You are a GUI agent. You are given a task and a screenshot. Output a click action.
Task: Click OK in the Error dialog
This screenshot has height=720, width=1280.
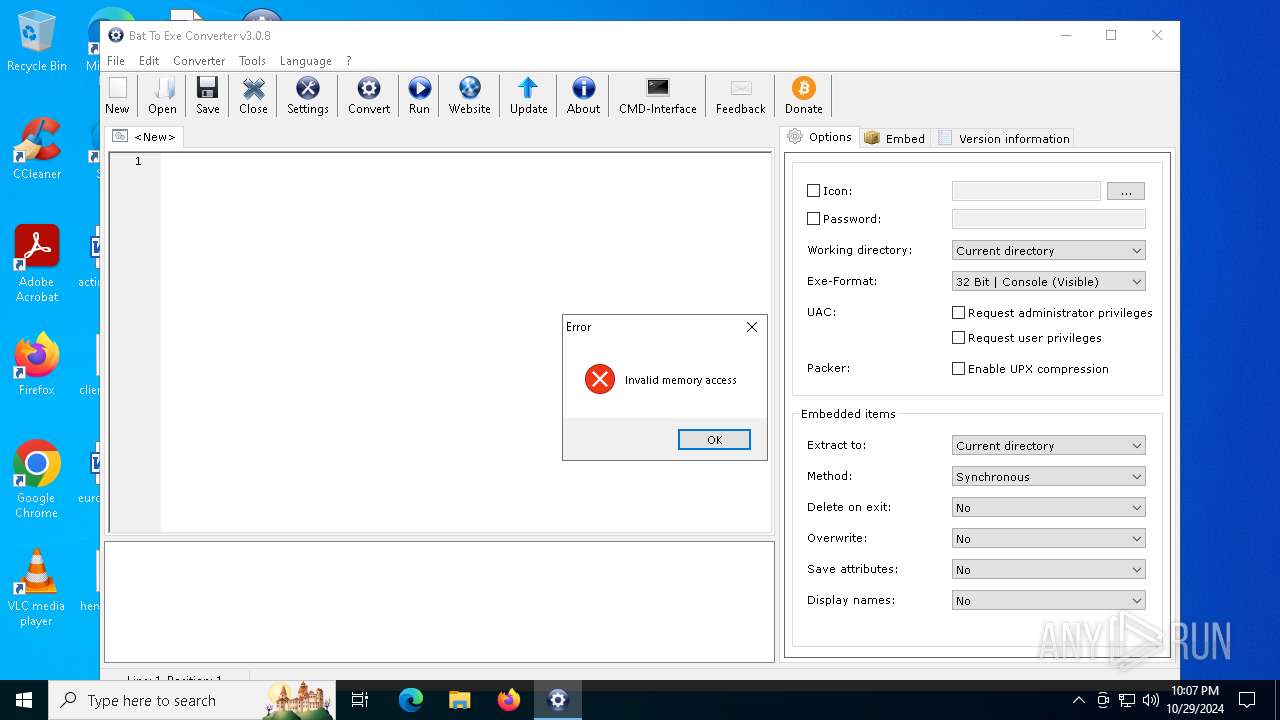(x=714, y=440)
